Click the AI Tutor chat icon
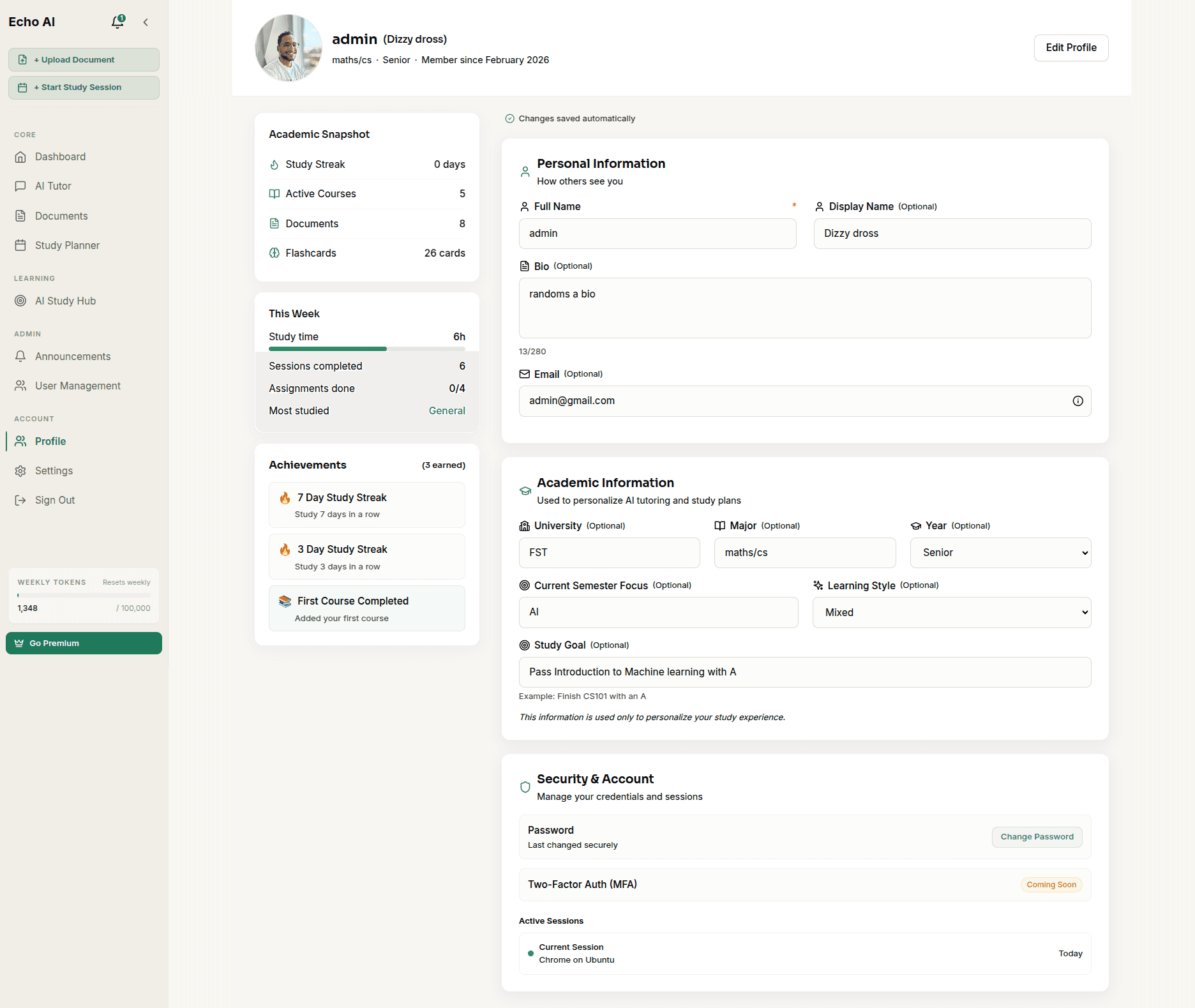 pos(20,186)
